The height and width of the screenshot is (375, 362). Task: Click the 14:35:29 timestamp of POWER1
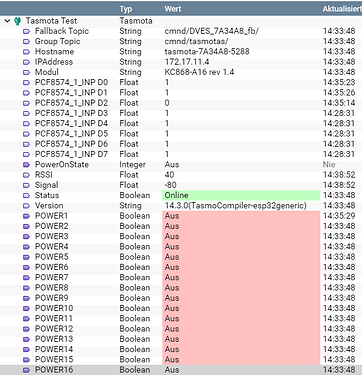pos(339,216)
